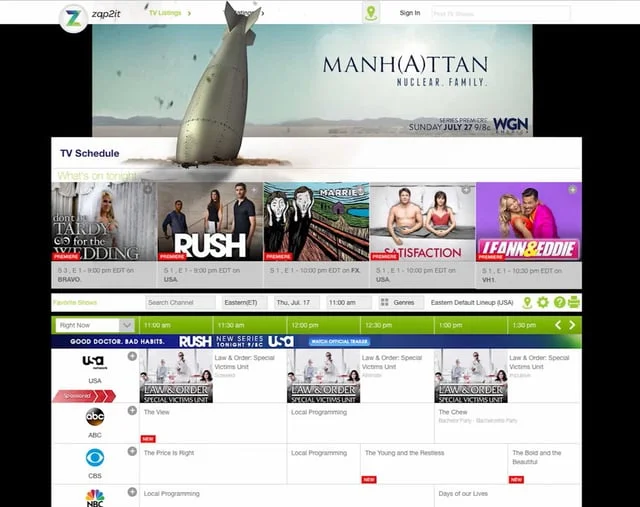Image resolution: width=640 pixels, height=507 pixels.
Task: Open Favorite Shows link
Action: (75, 302)
